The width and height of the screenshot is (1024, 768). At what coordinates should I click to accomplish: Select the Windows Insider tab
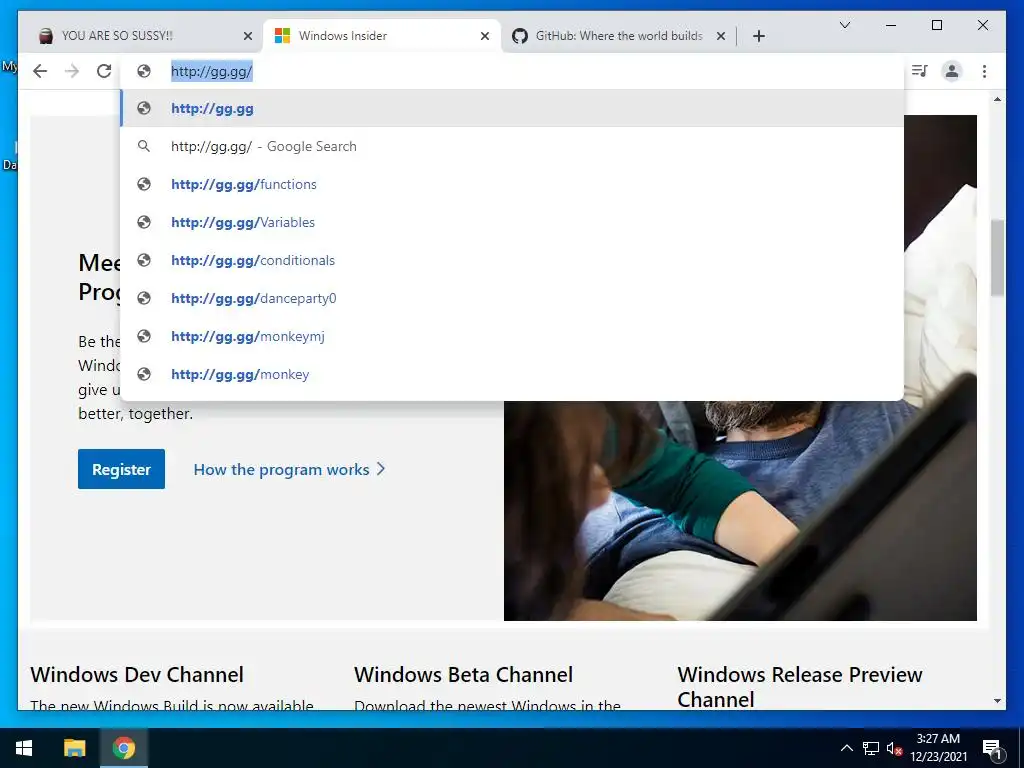coord(382,36)
